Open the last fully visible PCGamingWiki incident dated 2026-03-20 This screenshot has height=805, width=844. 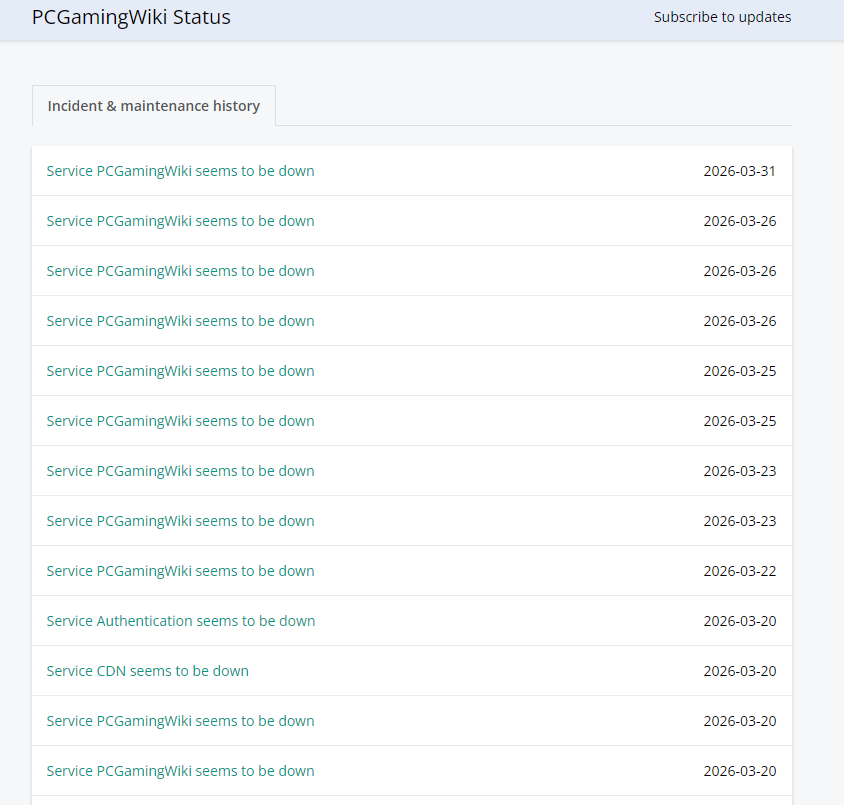coord(180,771)
